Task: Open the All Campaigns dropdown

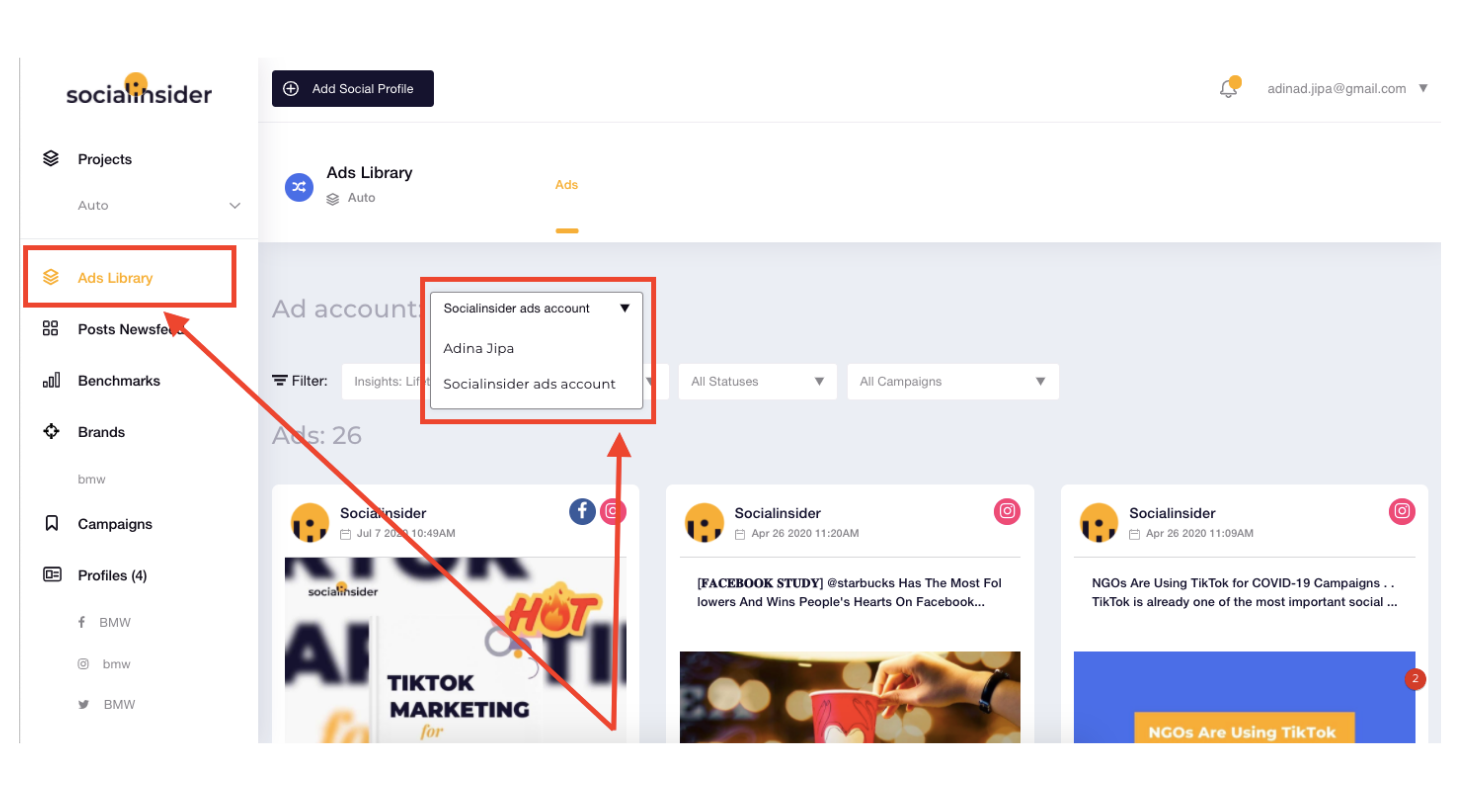Action: [x=953, y=381]
